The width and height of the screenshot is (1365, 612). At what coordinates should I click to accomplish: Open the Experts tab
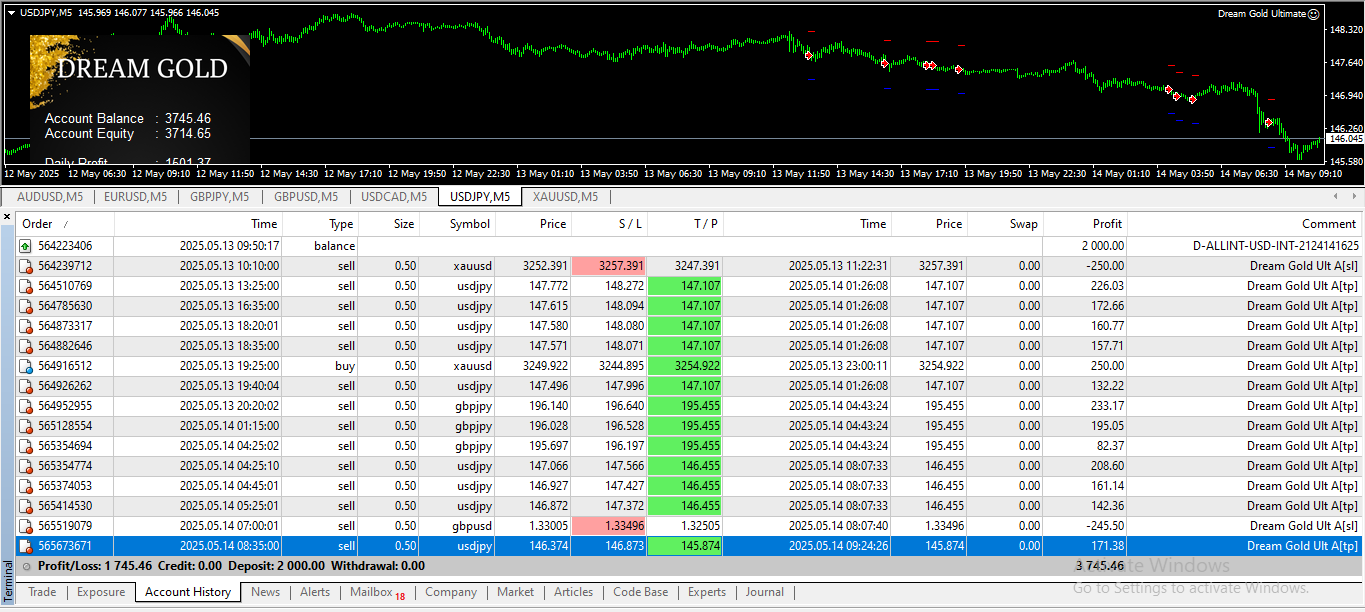click(x=707, y=592)
